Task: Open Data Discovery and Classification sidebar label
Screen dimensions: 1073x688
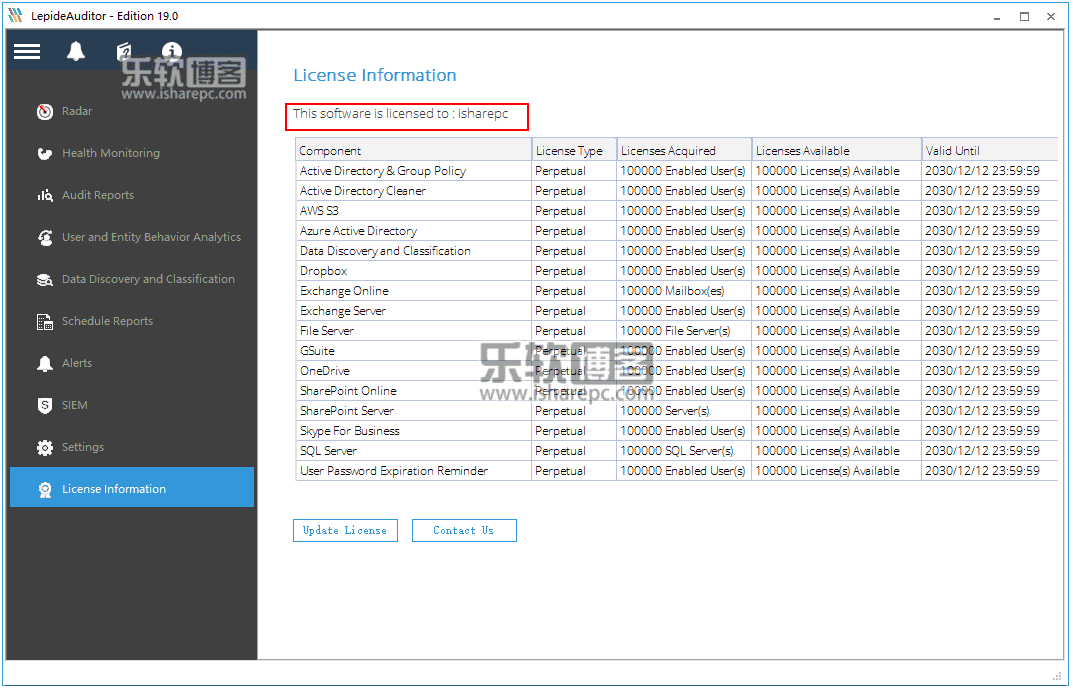Action: pos(148,279)
